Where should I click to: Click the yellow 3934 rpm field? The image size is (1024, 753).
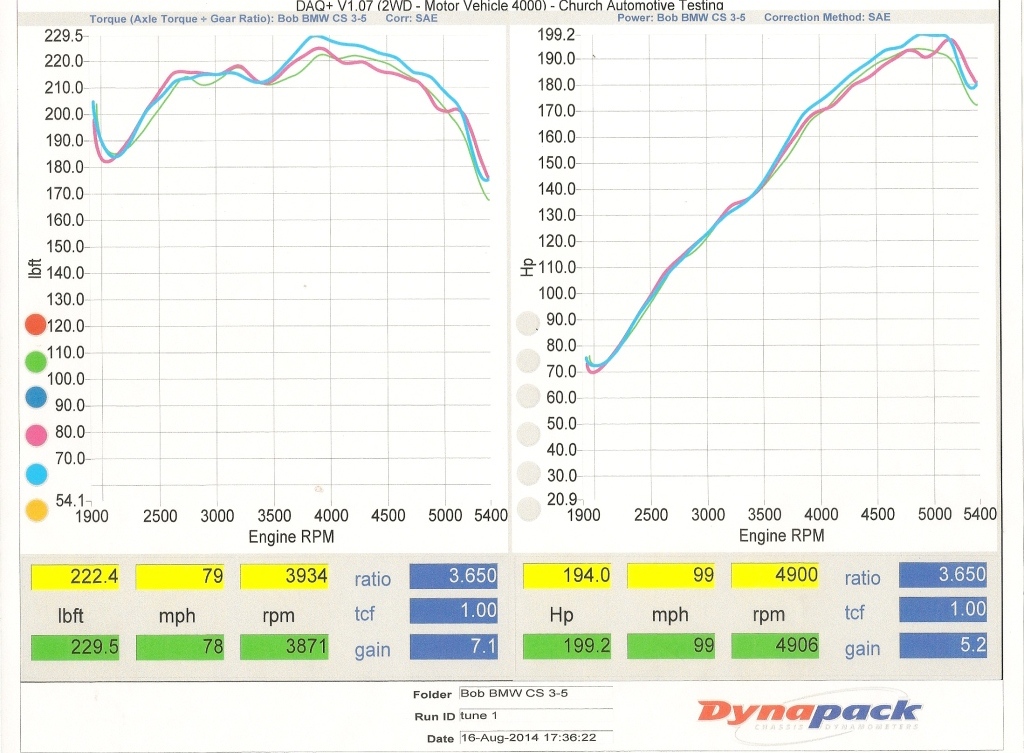click(x=283, y=577)
